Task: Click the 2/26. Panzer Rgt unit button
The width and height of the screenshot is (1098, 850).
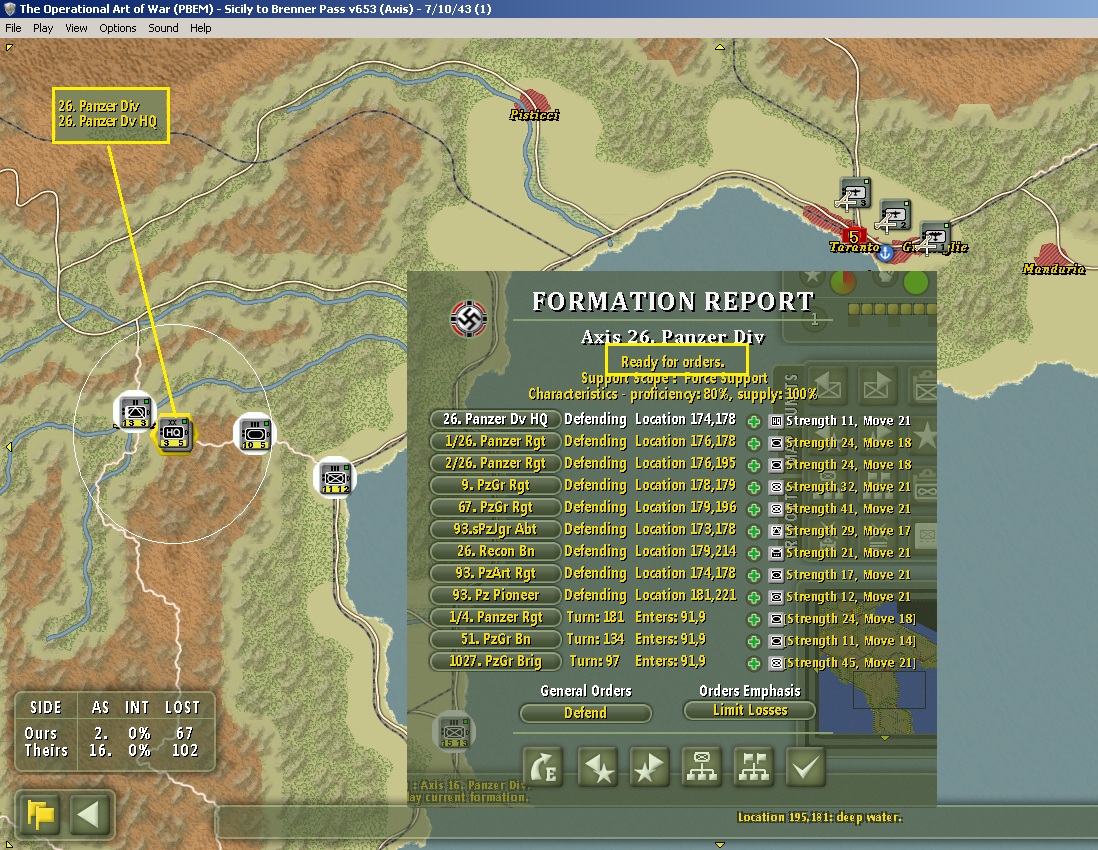Action: [495, 464]
